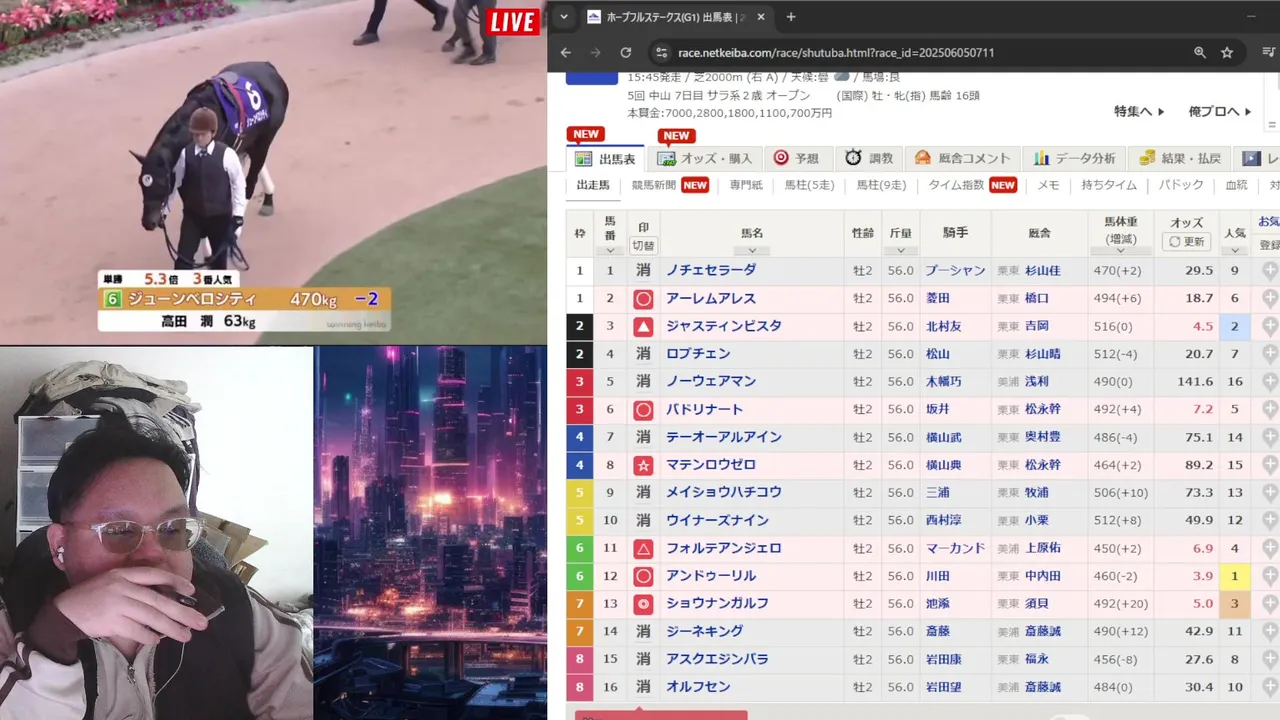Switch to the 出馬表 tab

point(606,159)
